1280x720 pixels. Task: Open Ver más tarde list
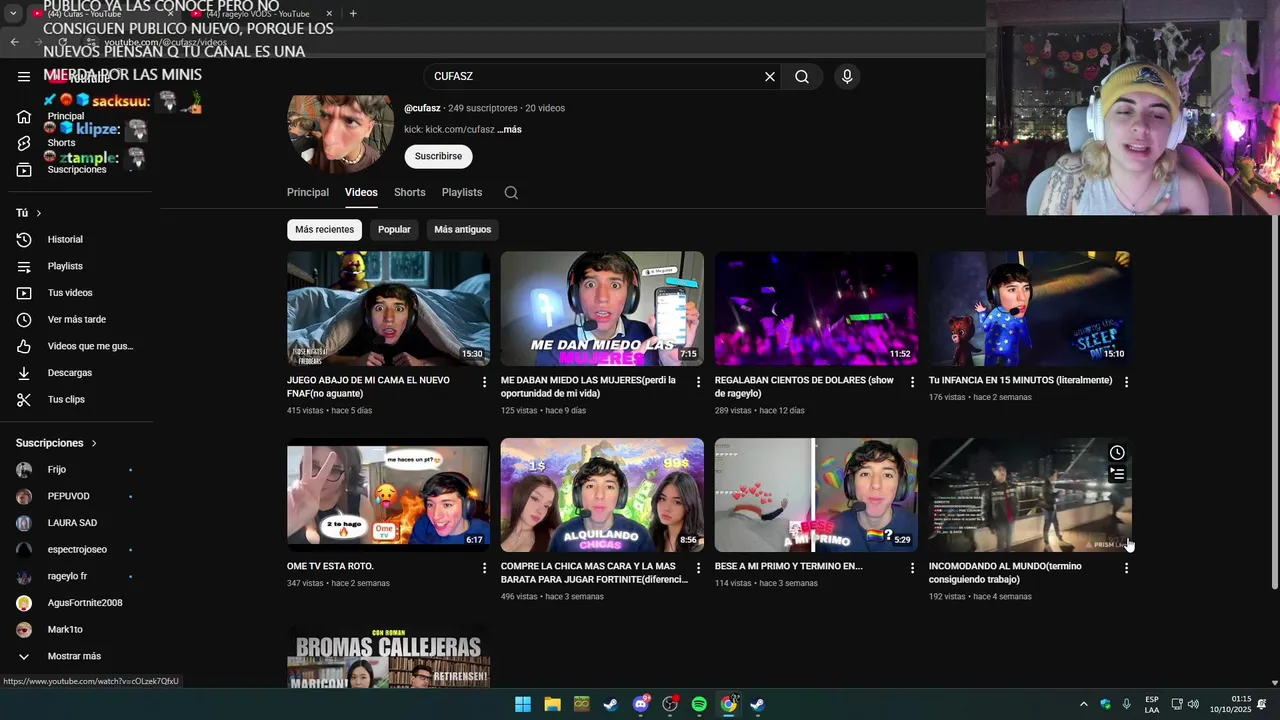tap(78, 319)
